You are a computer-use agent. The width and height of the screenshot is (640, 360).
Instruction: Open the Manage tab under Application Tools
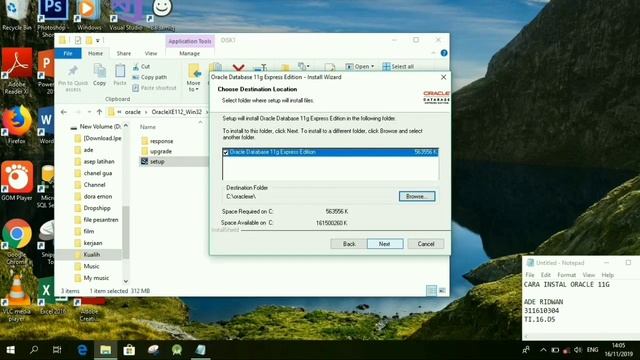[189, 53]
